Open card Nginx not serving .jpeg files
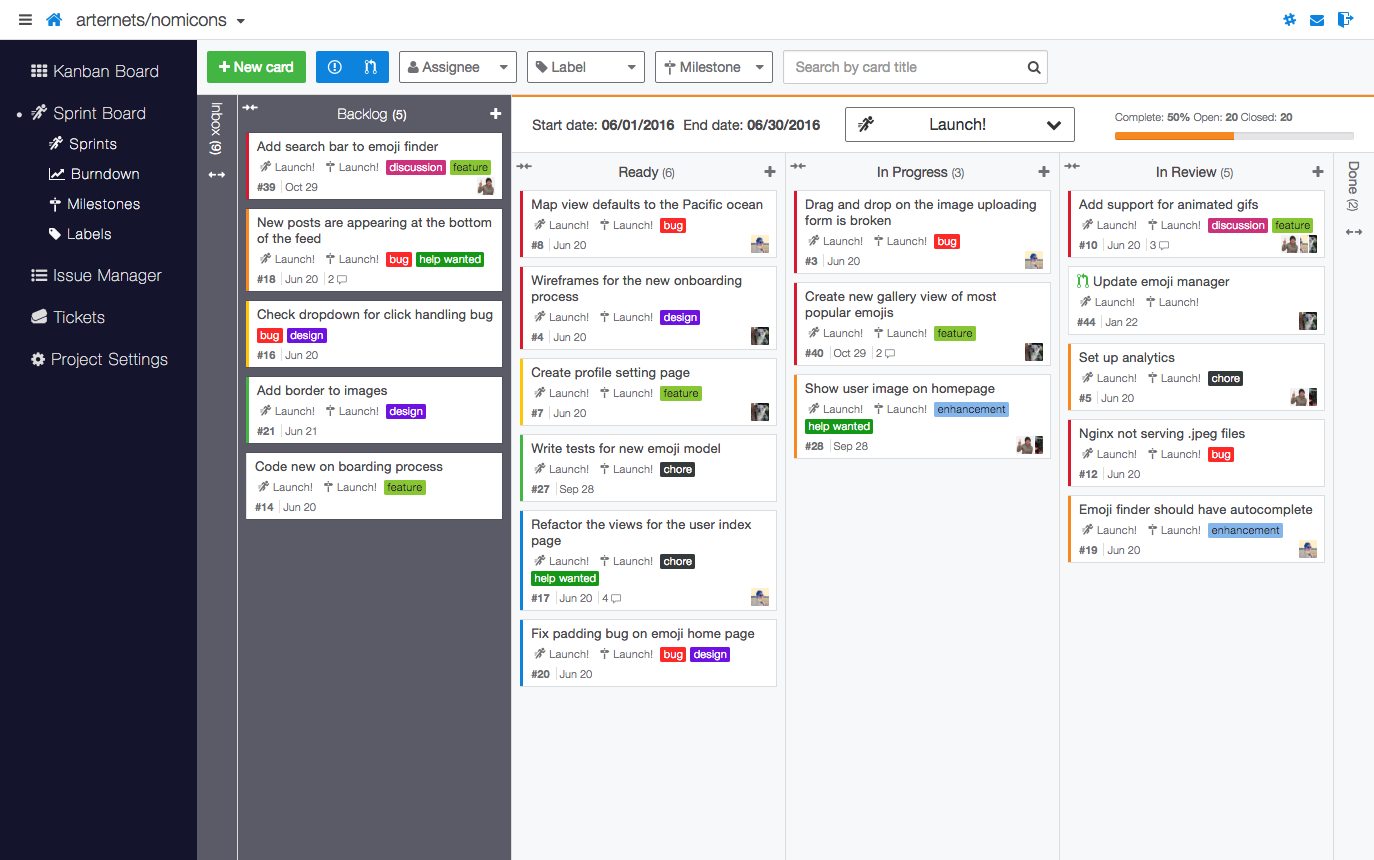The height and width of the screenshot is (860, 1374). [x=1196, y=453]
